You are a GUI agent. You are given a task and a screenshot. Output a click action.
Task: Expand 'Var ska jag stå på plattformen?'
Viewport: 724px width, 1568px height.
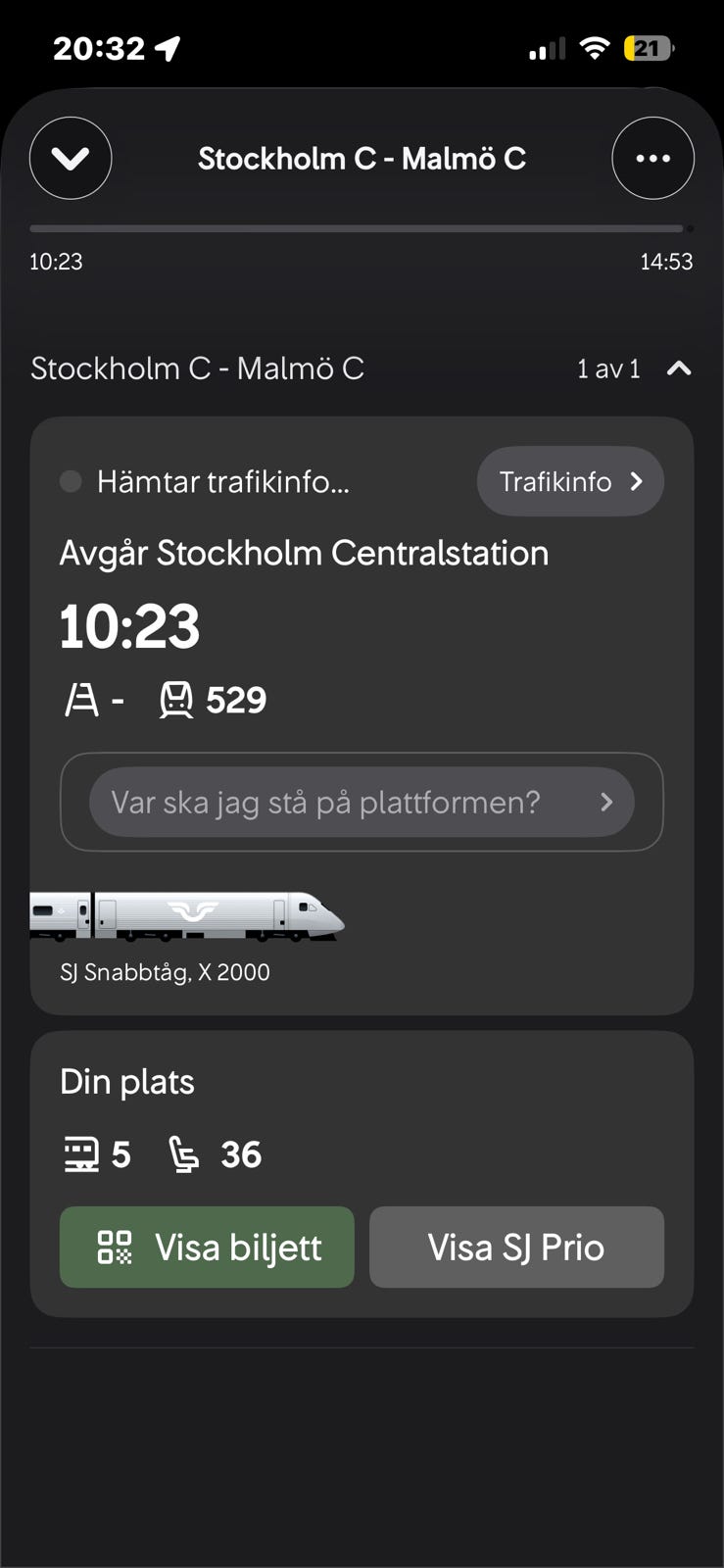(x=362, y=803)
